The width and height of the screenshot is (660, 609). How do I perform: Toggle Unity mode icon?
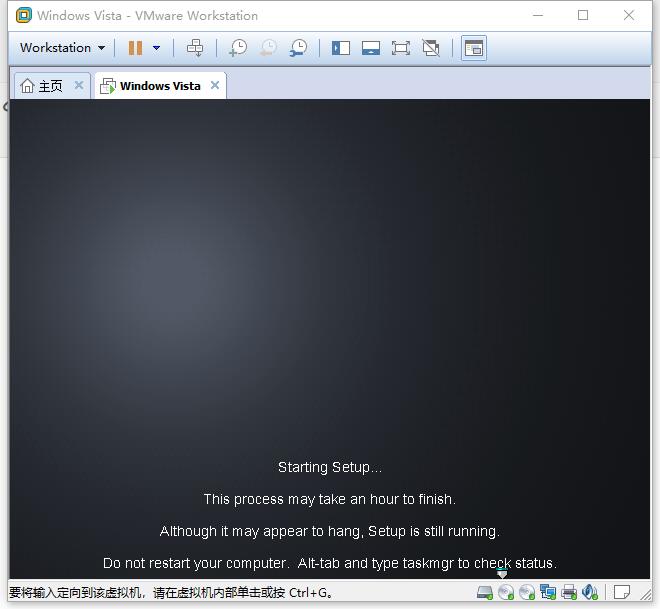click(431, 48)
